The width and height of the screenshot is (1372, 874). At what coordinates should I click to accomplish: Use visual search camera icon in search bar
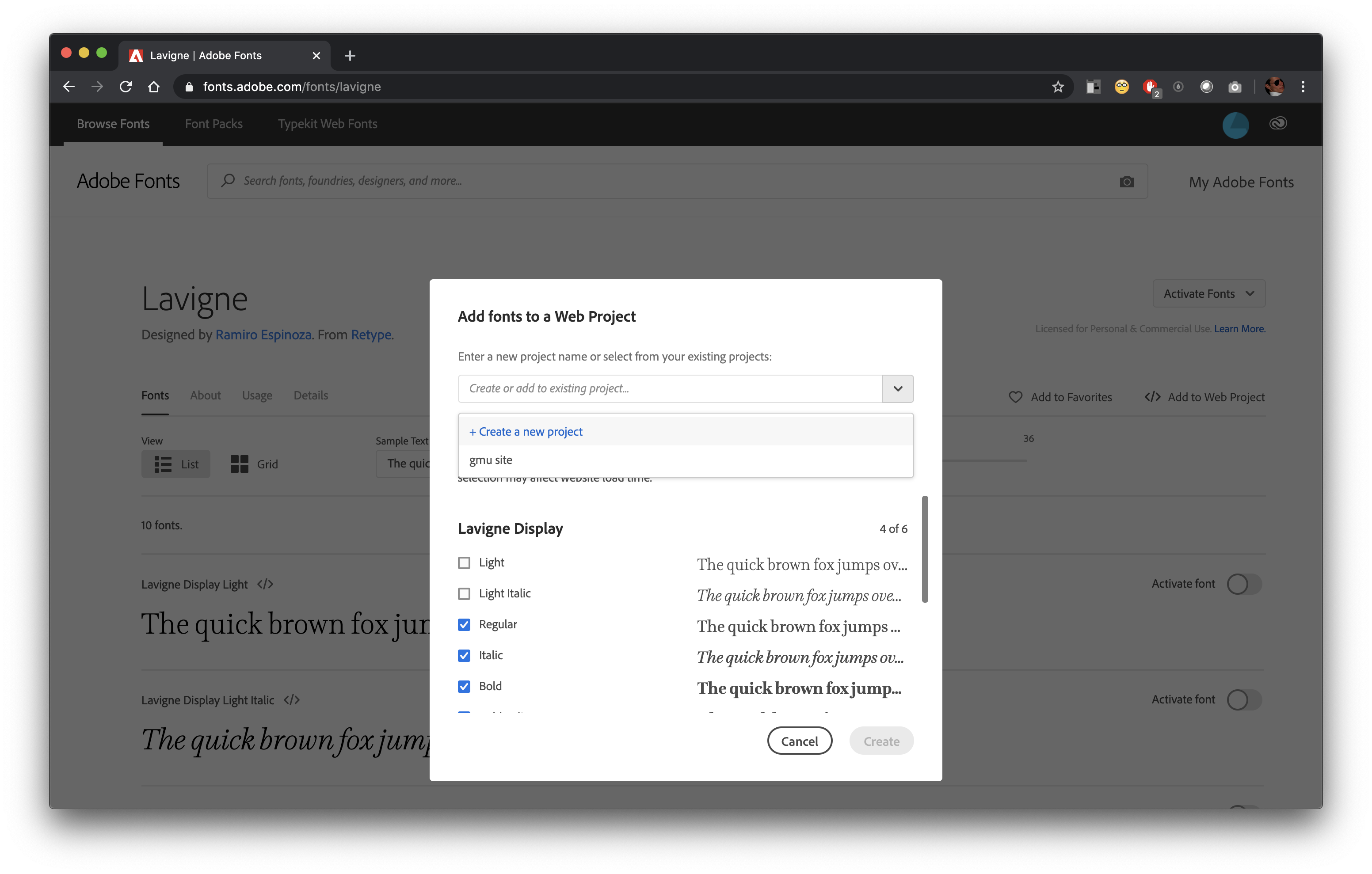click(1126, 181)
